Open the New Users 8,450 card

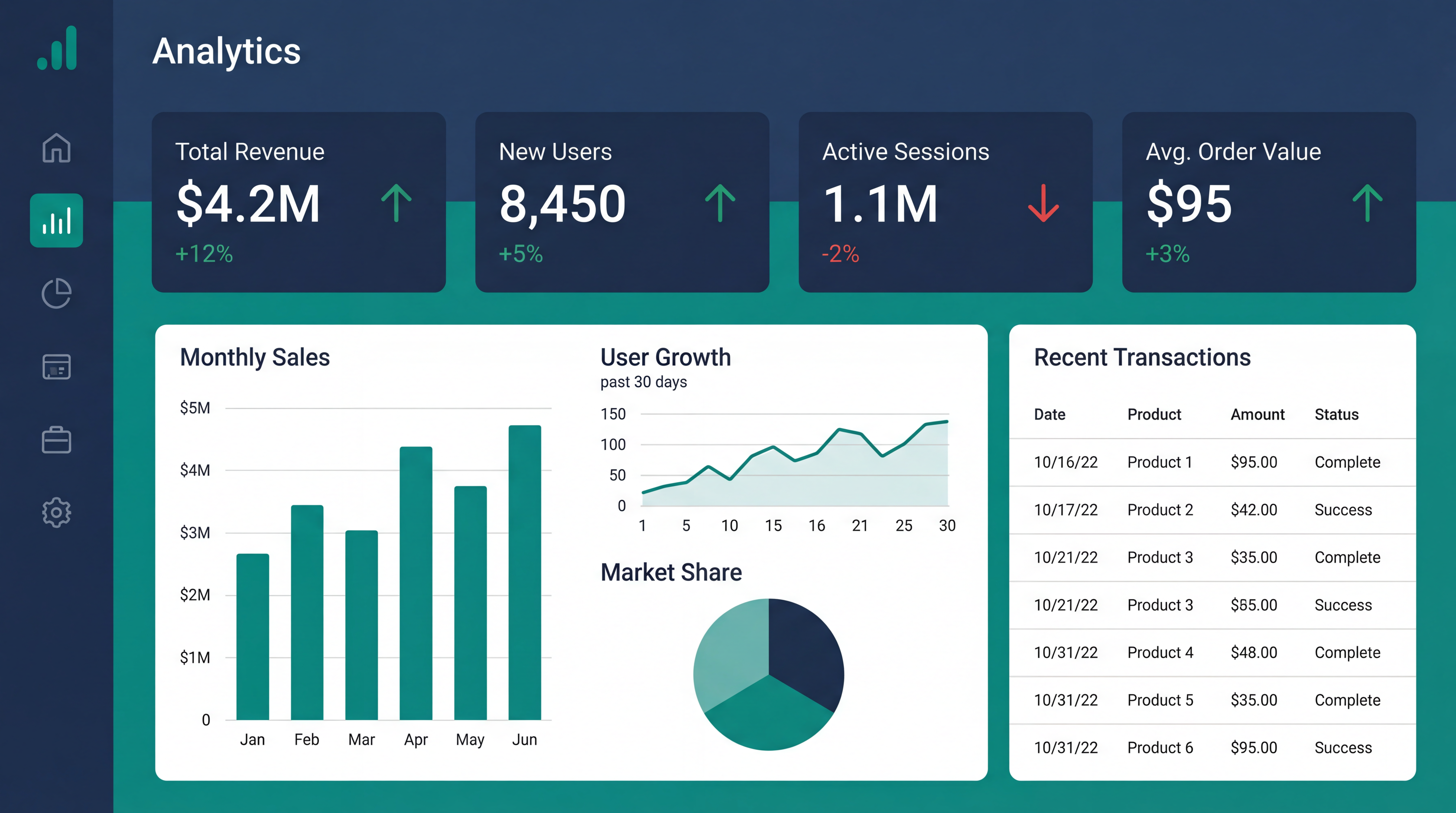pos(622,202)
